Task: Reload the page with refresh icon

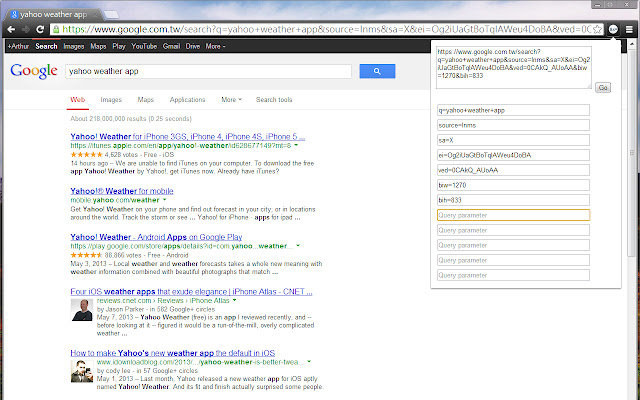Action: click(40, 29)
